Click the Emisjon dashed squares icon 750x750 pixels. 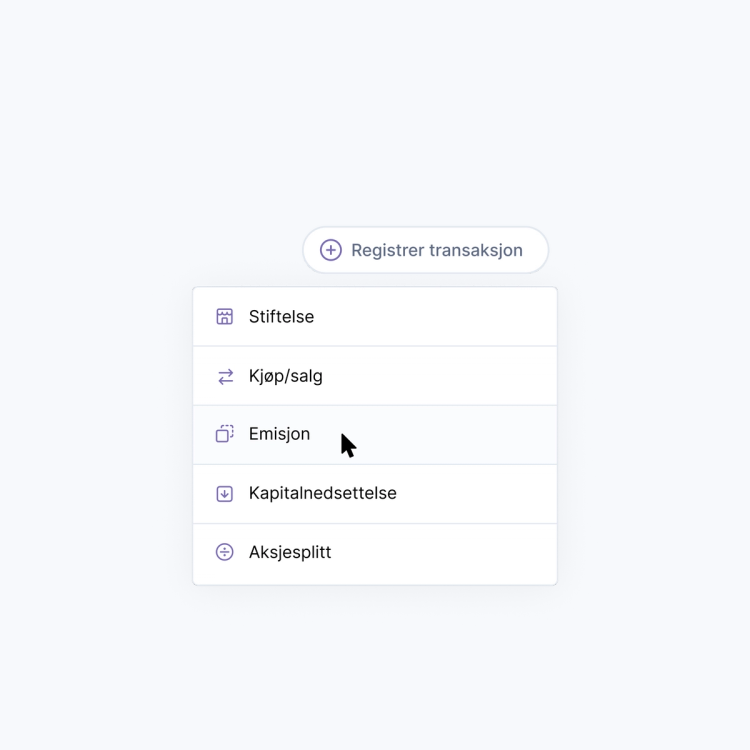[x=225, y=434]
